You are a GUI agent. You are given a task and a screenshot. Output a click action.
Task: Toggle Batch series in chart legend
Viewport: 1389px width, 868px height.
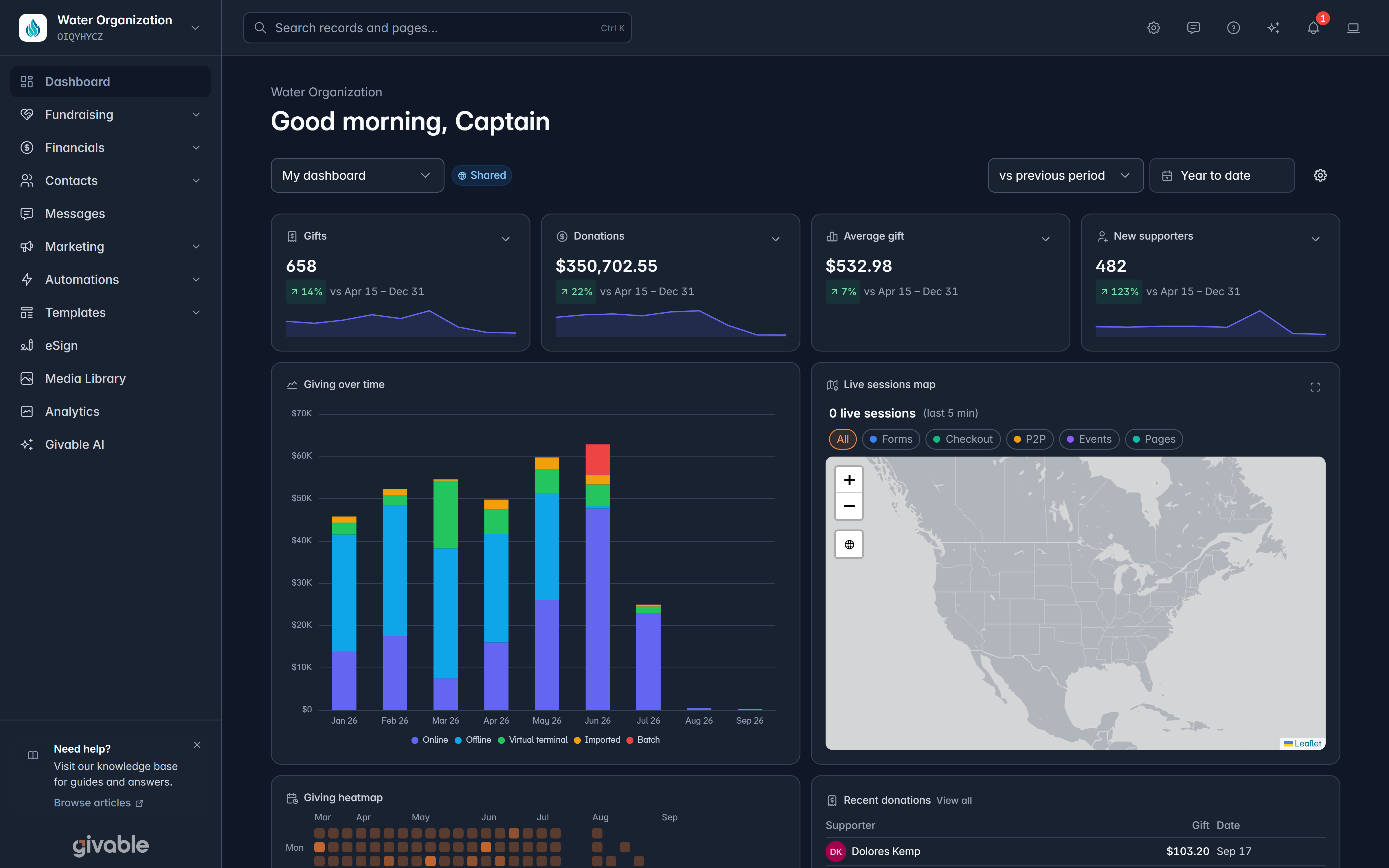point(643,740)
